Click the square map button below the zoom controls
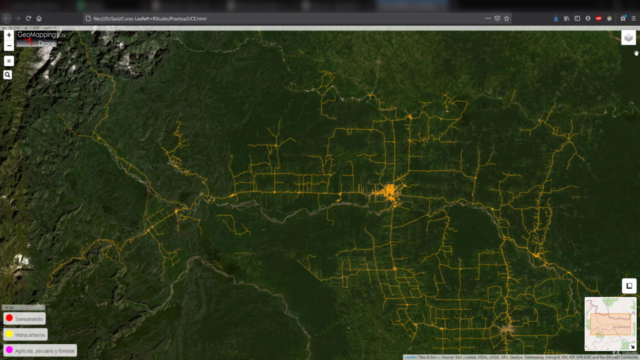Viewport: 640px width, 360px height. pos(9,61)
